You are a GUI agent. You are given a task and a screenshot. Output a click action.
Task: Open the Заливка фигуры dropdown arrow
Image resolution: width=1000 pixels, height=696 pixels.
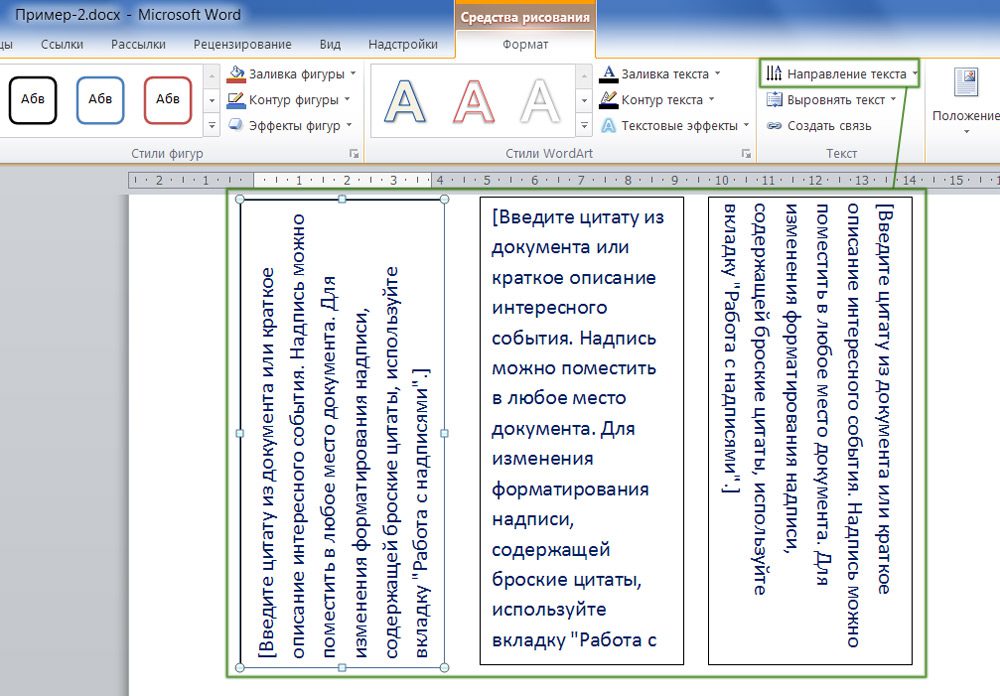point(353,73)
